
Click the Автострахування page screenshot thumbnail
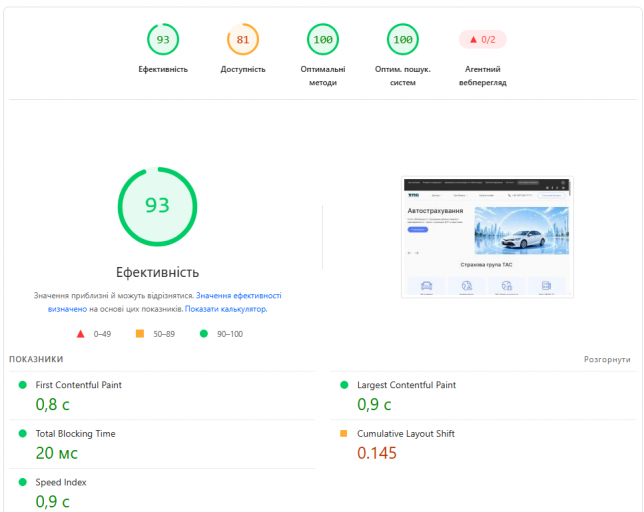487,237
